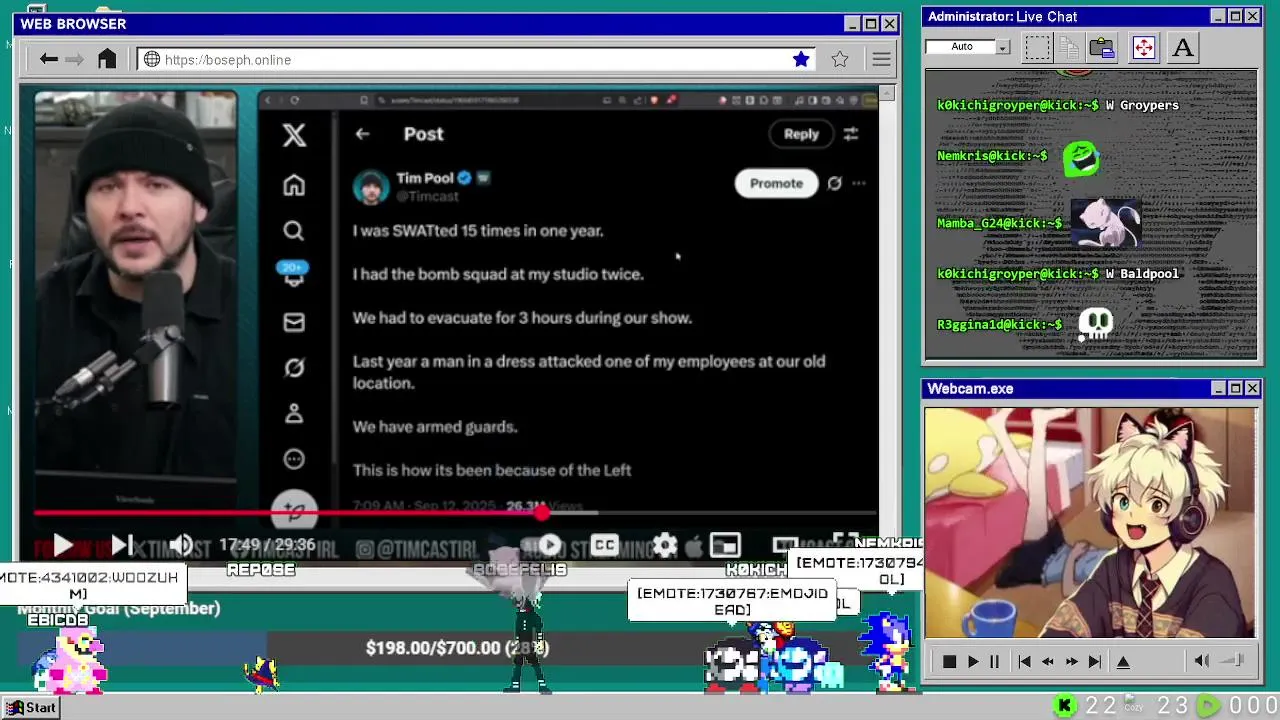1280x720 pixels.
Task: Click the green Rumble icon in taskbar
Action: pyautogui.click(x=1209, y=706)
